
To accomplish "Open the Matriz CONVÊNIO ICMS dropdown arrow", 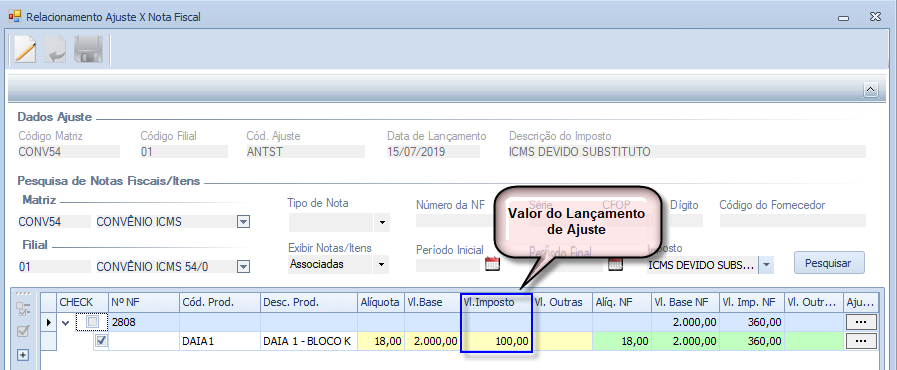I will 244,222.
